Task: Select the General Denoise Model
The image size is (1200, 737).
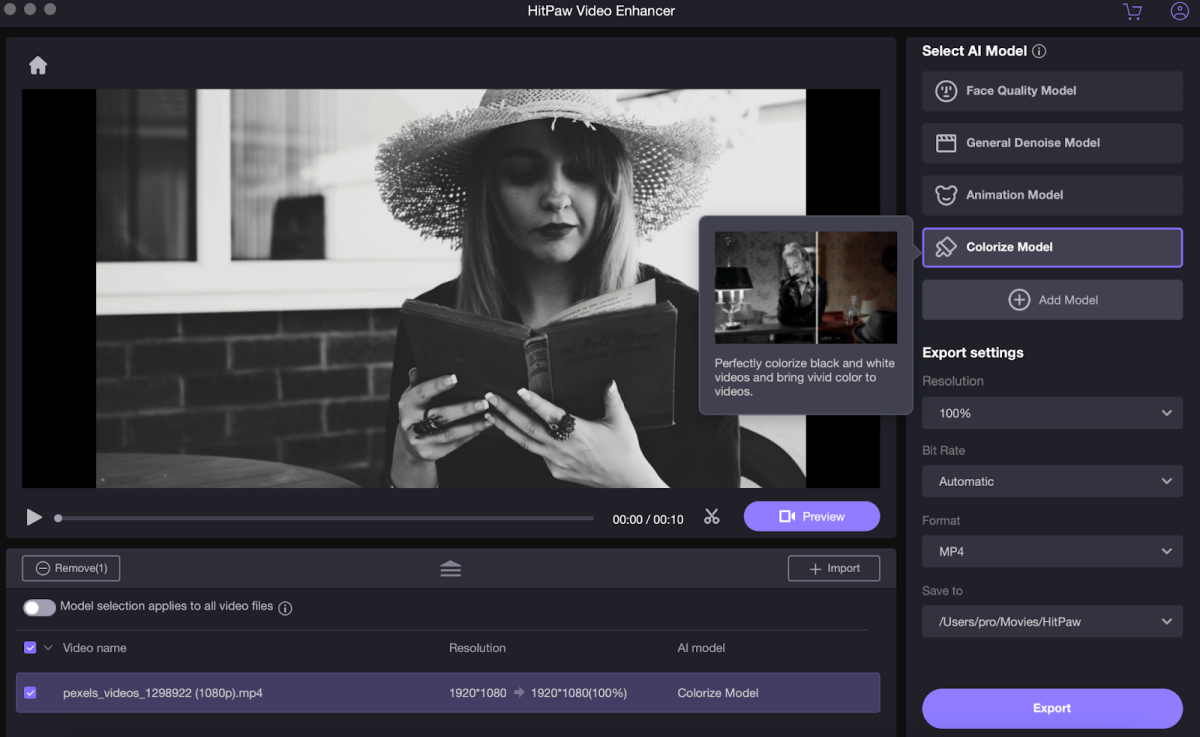Action: pos(1051,142)
